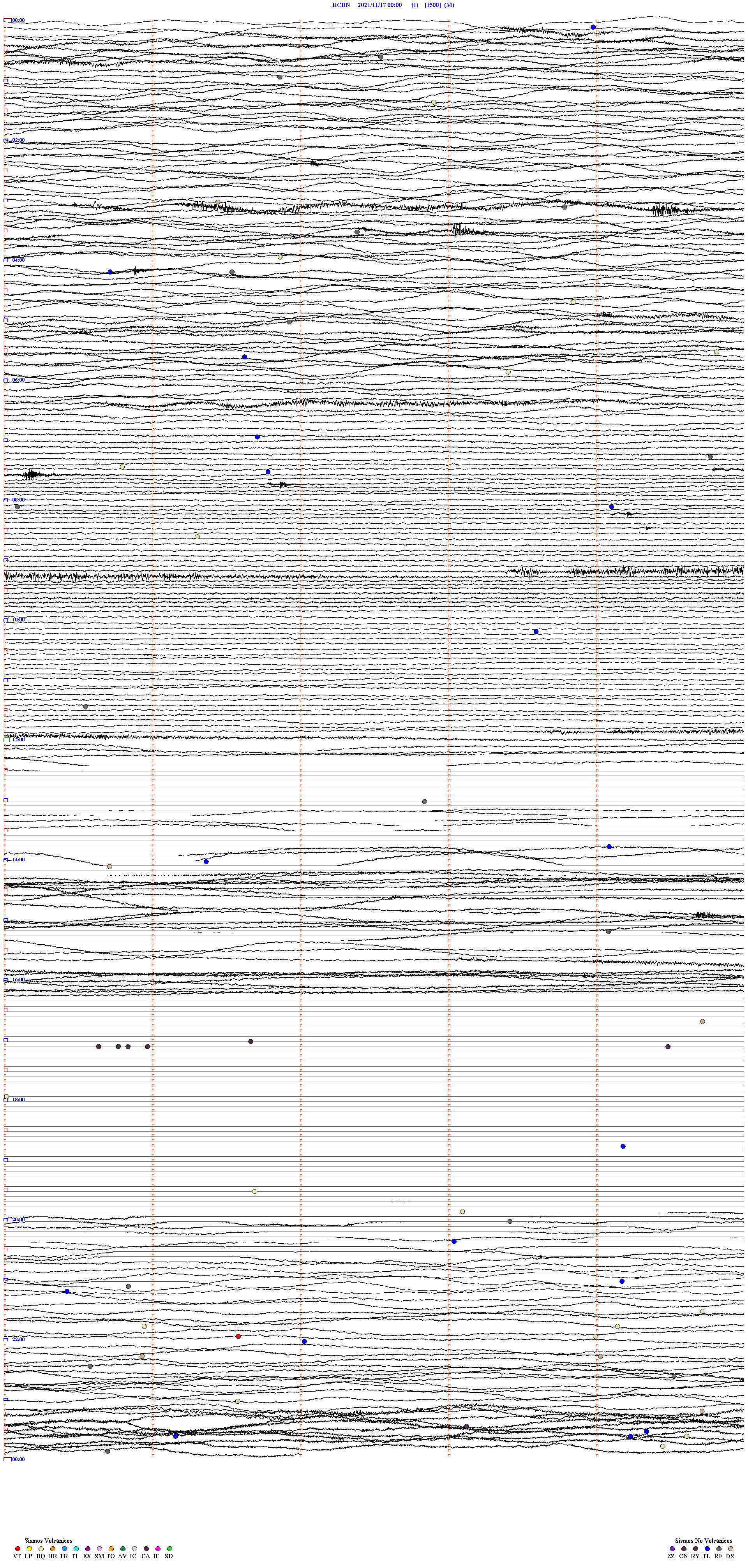Screen dimensions: 748x1568
Task: Click the cyan TI legend swatch
Action: (x=76, y=1549)
